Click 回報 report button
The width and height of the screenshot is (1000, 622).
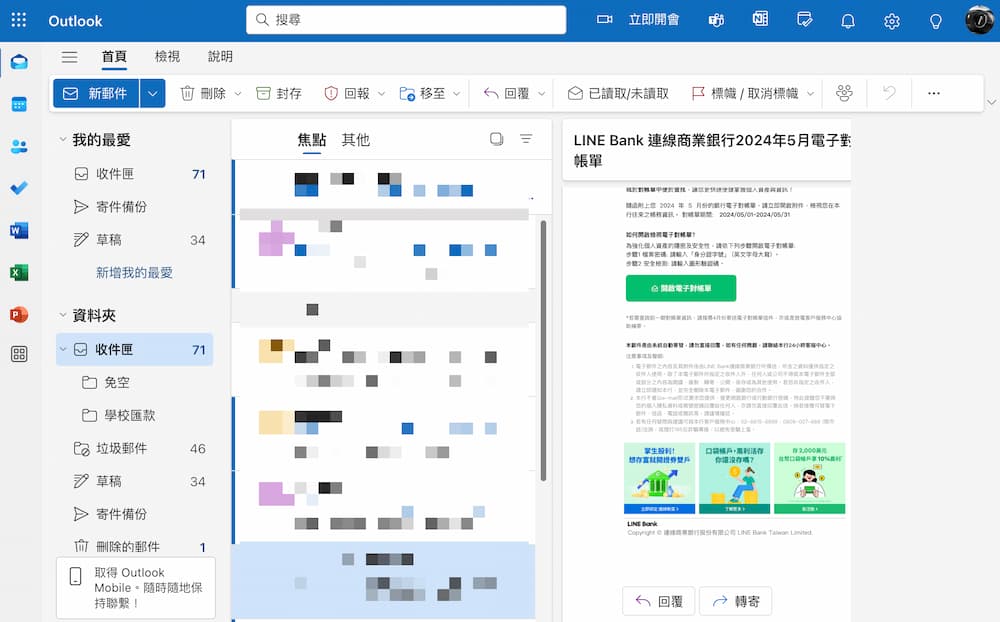pos(347,93)
